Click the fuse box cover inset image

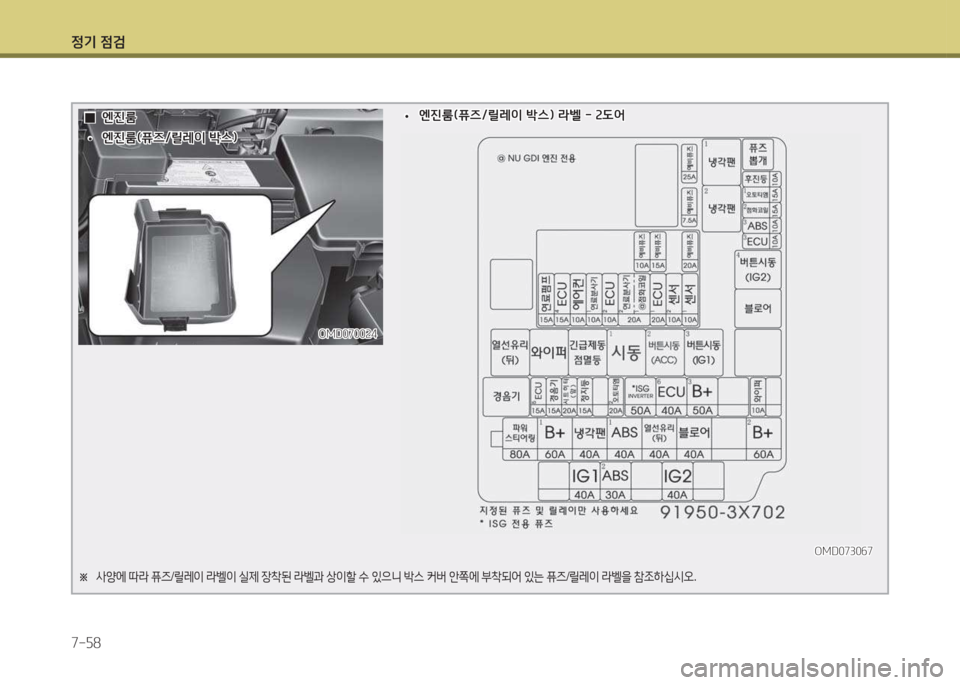click(x=180, y=265)
